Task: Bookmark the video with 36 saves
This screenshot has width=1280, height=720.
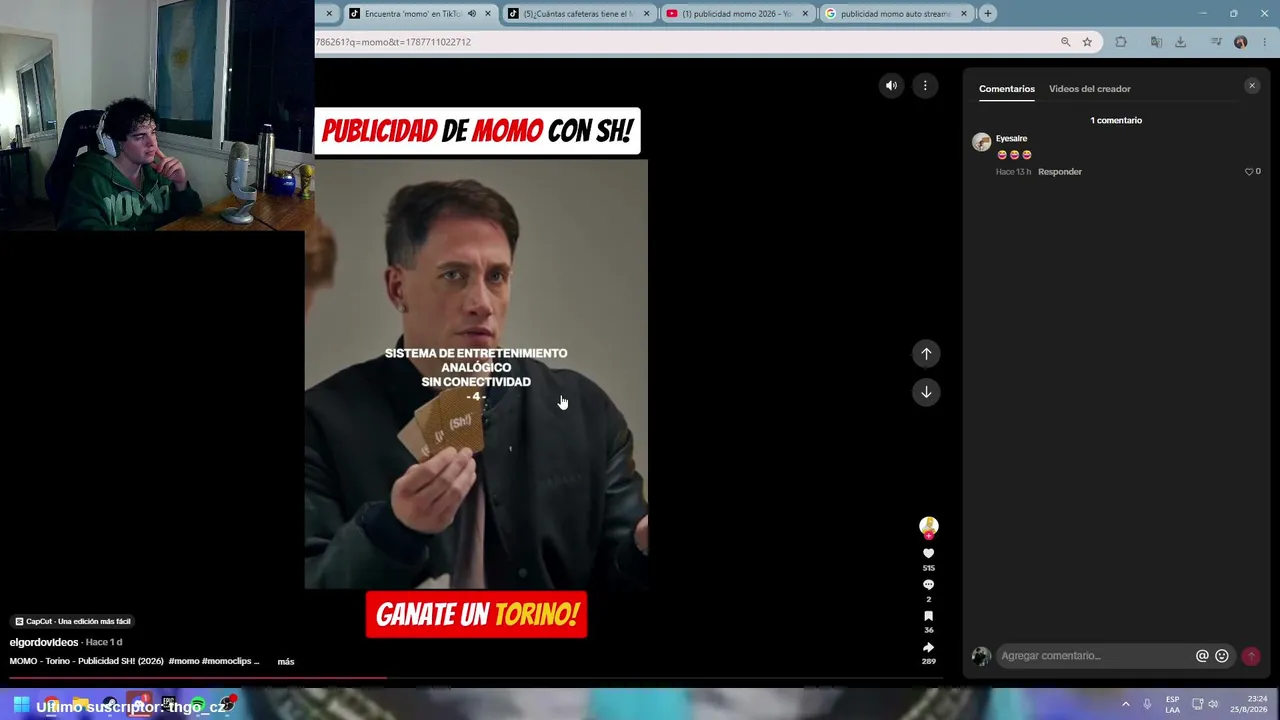Action: pos(928,616)
